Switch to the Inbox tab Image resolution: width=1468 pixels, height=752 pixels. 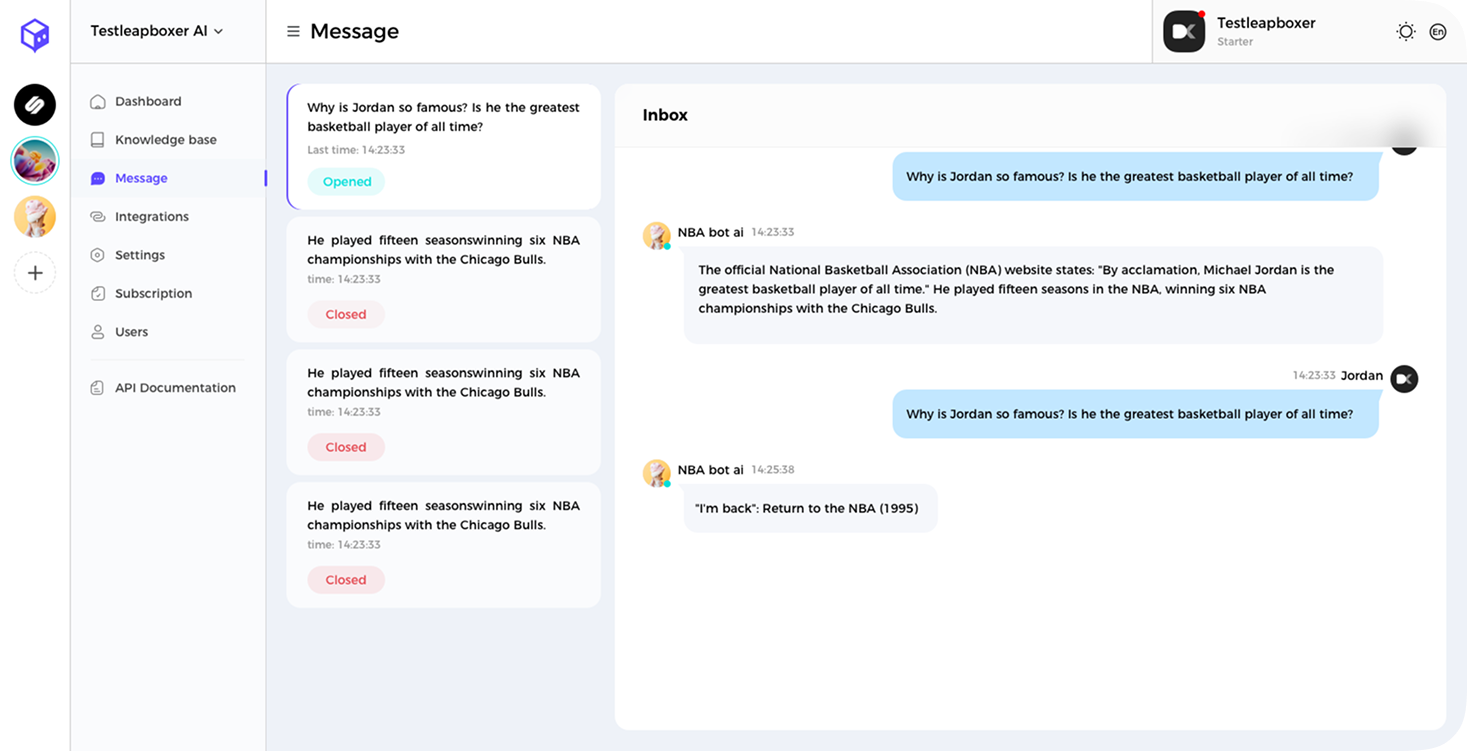click(664, 114)
